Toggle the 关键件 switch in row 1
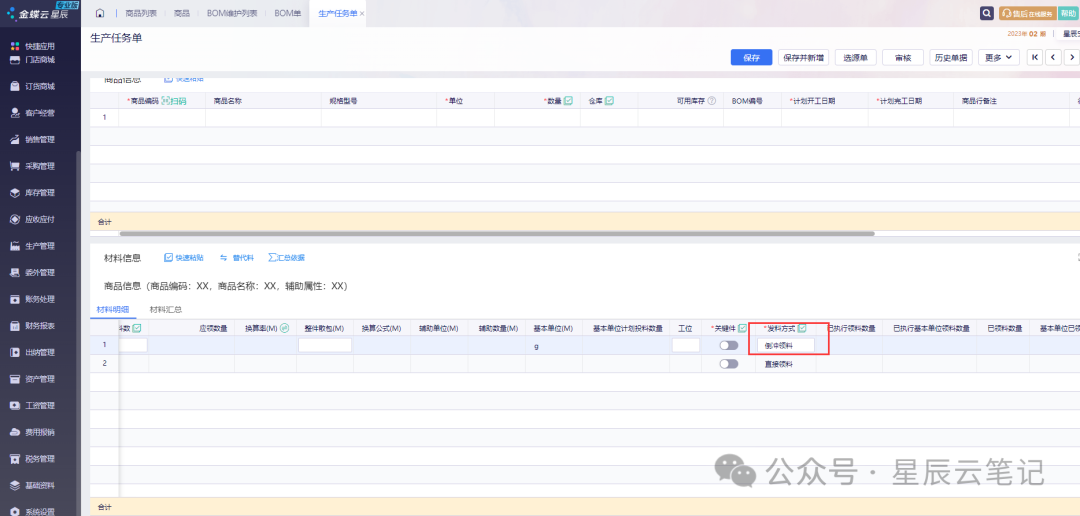Screen dimensions: 1080x516 pos(728,345)
